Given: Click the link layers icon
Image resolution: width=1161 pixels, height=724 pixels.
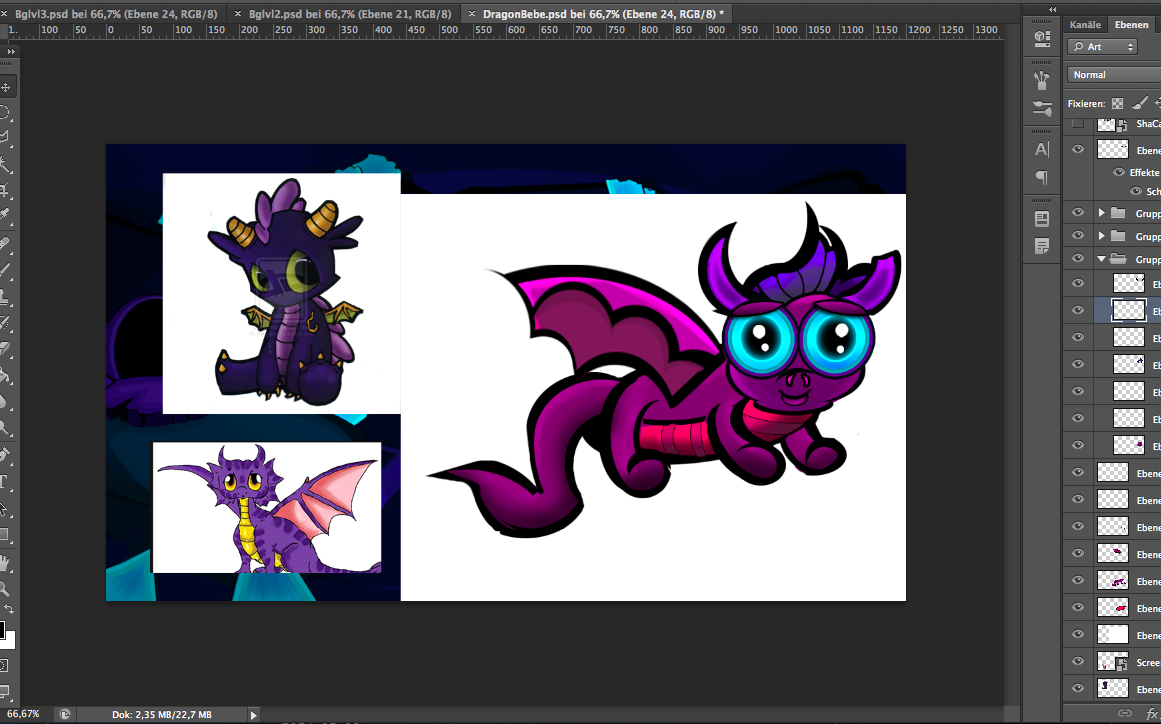Looking at the screenshot, I should click(x=1125, y=713).
